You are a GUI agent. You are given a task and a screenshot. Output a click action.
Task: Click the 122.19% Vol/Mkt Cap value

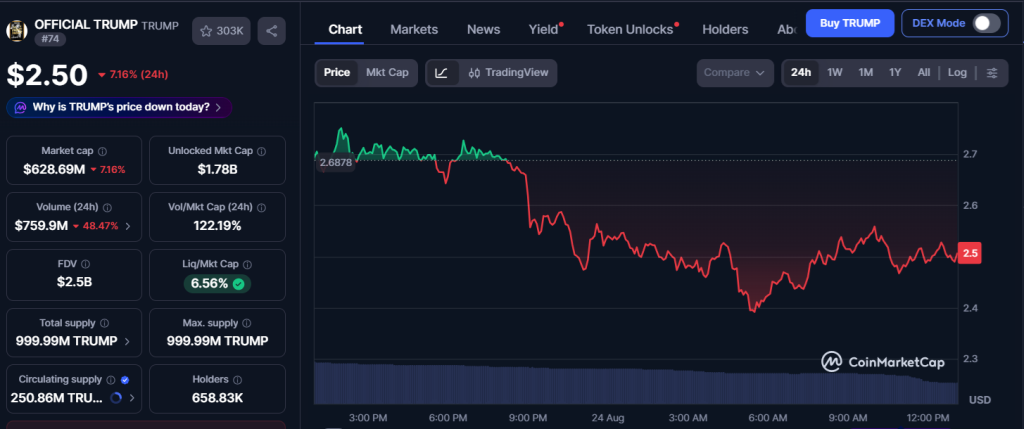tap(217, 227)
